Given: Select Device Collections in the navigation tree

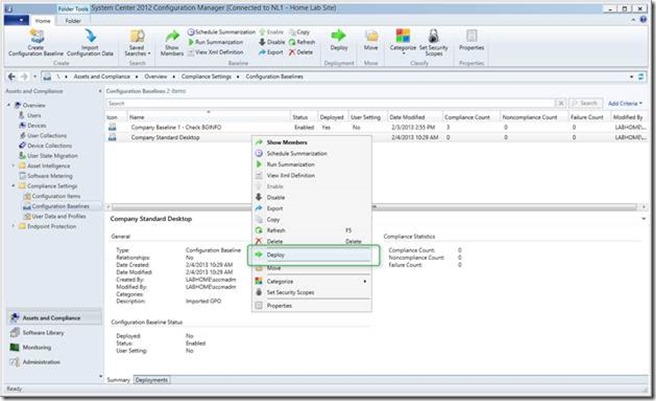Looking at the screenshot, I should (49, 146).
